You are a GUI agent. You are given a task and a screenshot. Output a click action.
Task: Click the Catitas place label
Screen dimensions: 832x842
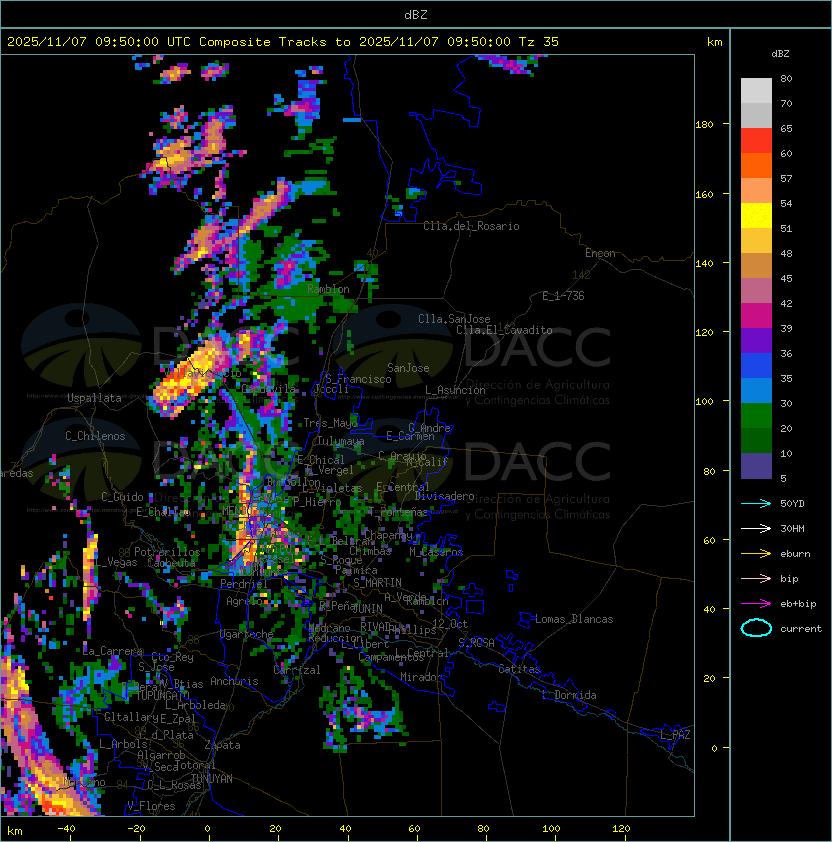pos(519,669)
